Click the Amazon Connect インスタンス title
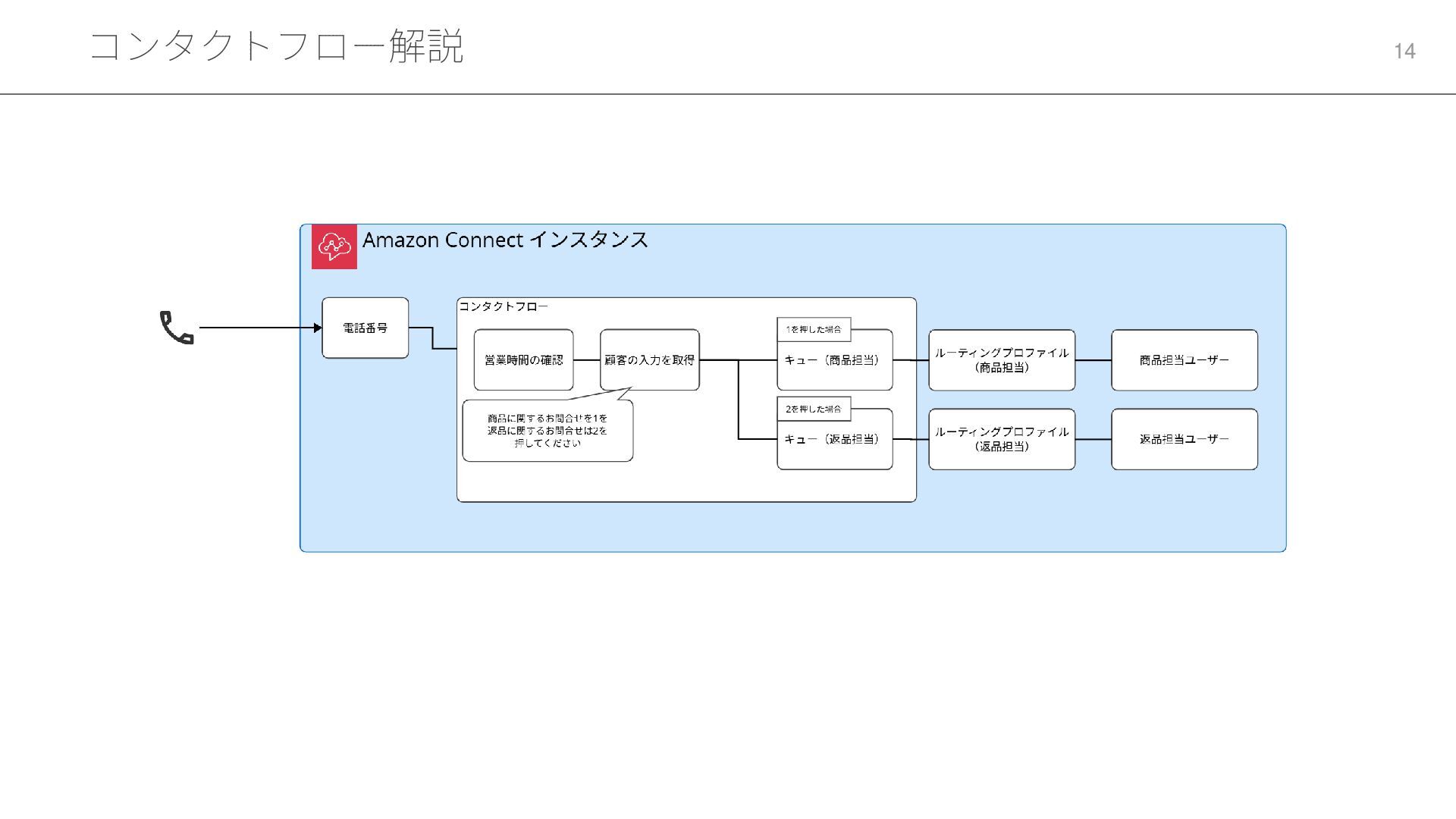This screenshot has width=1456, height=819. click(x=504, y=240)
